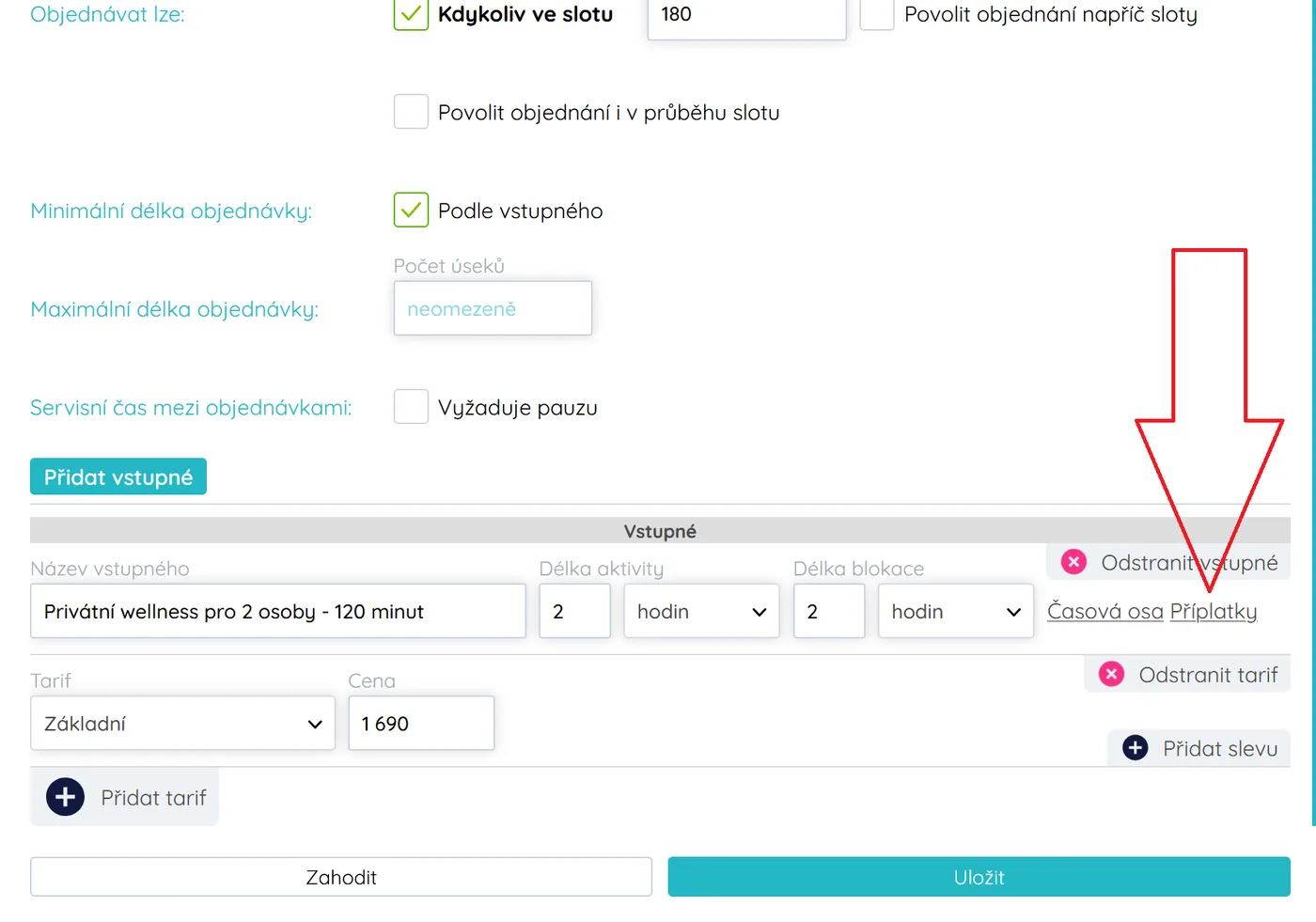Viewport: 1316px width, 922px height.
Task: Click the Uložit button
Action: (979, 876)
